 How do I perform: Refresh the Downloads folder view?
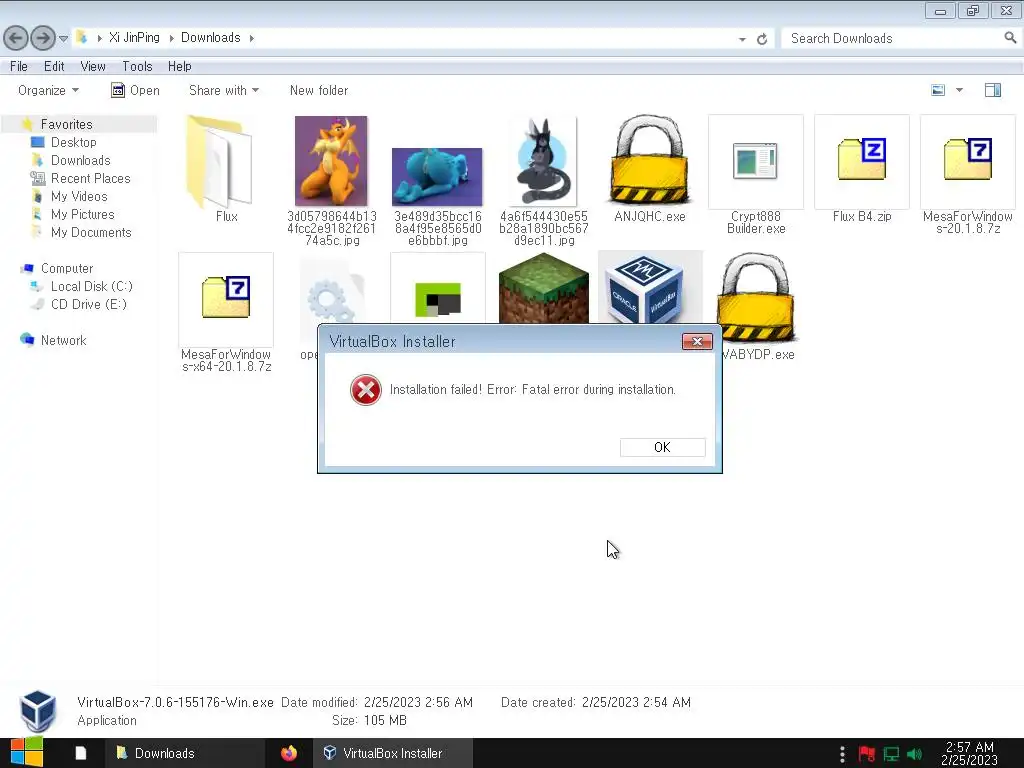(761, 39)
